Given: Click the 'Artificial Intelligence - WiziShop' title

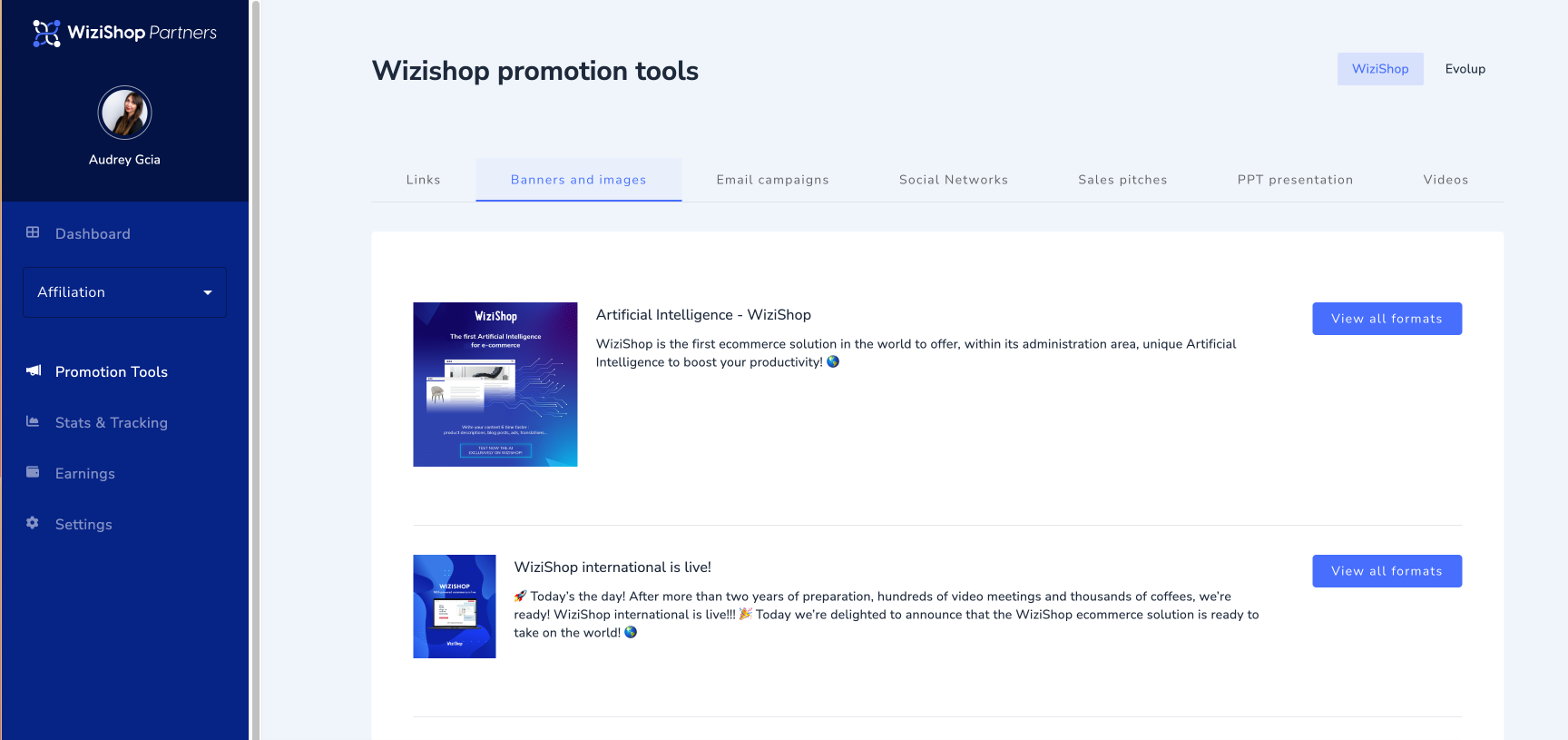Looking at the screenshot, I should pos(703,315).
